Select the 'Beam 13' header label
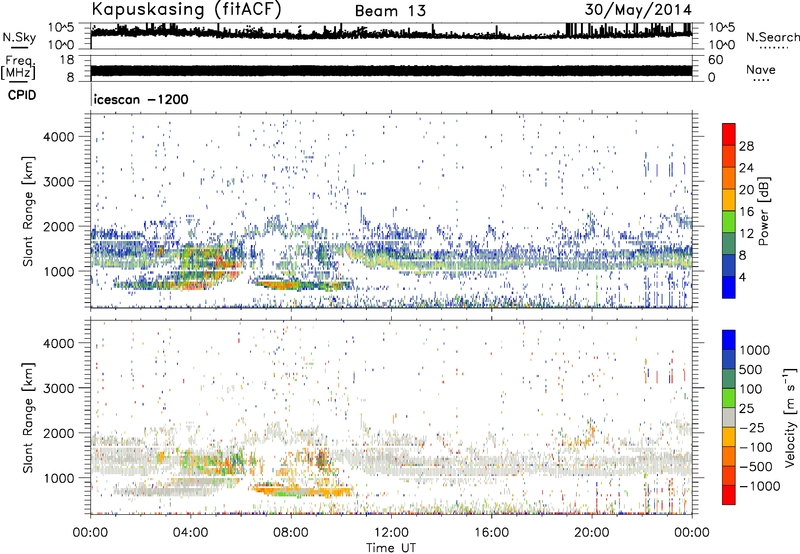The image size is (800, 554). click(390, 11)
